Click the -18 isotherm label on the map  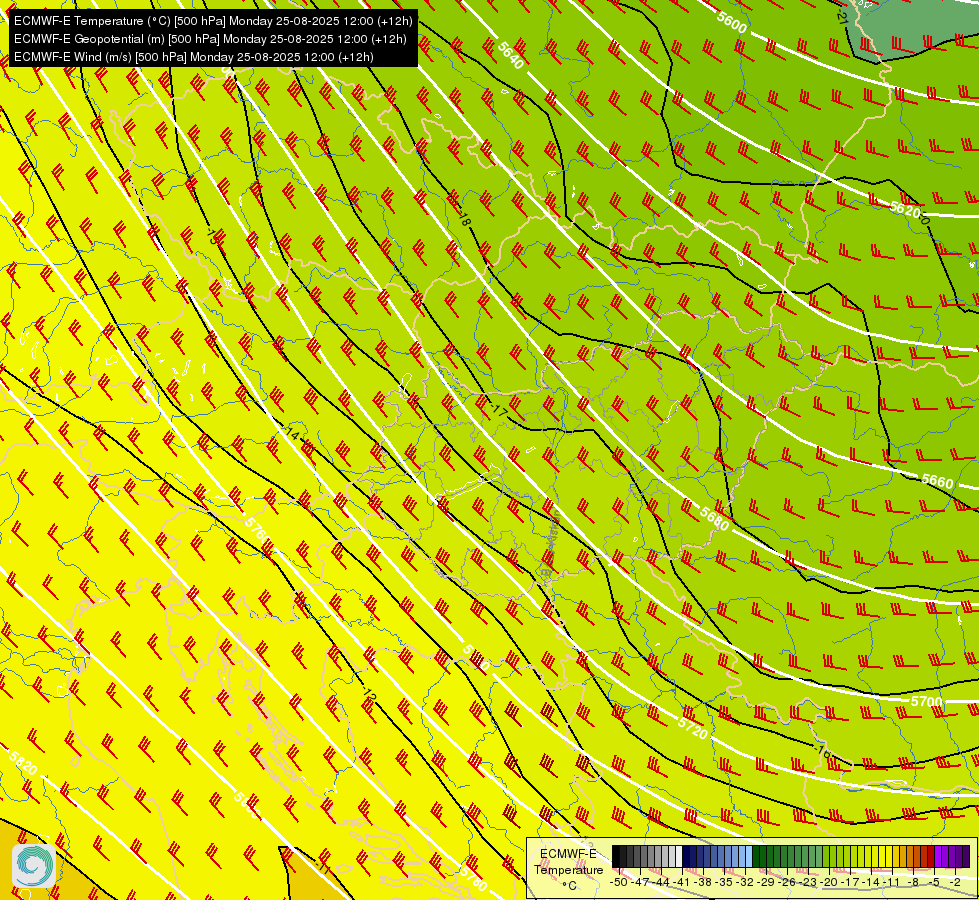(463, 218)
